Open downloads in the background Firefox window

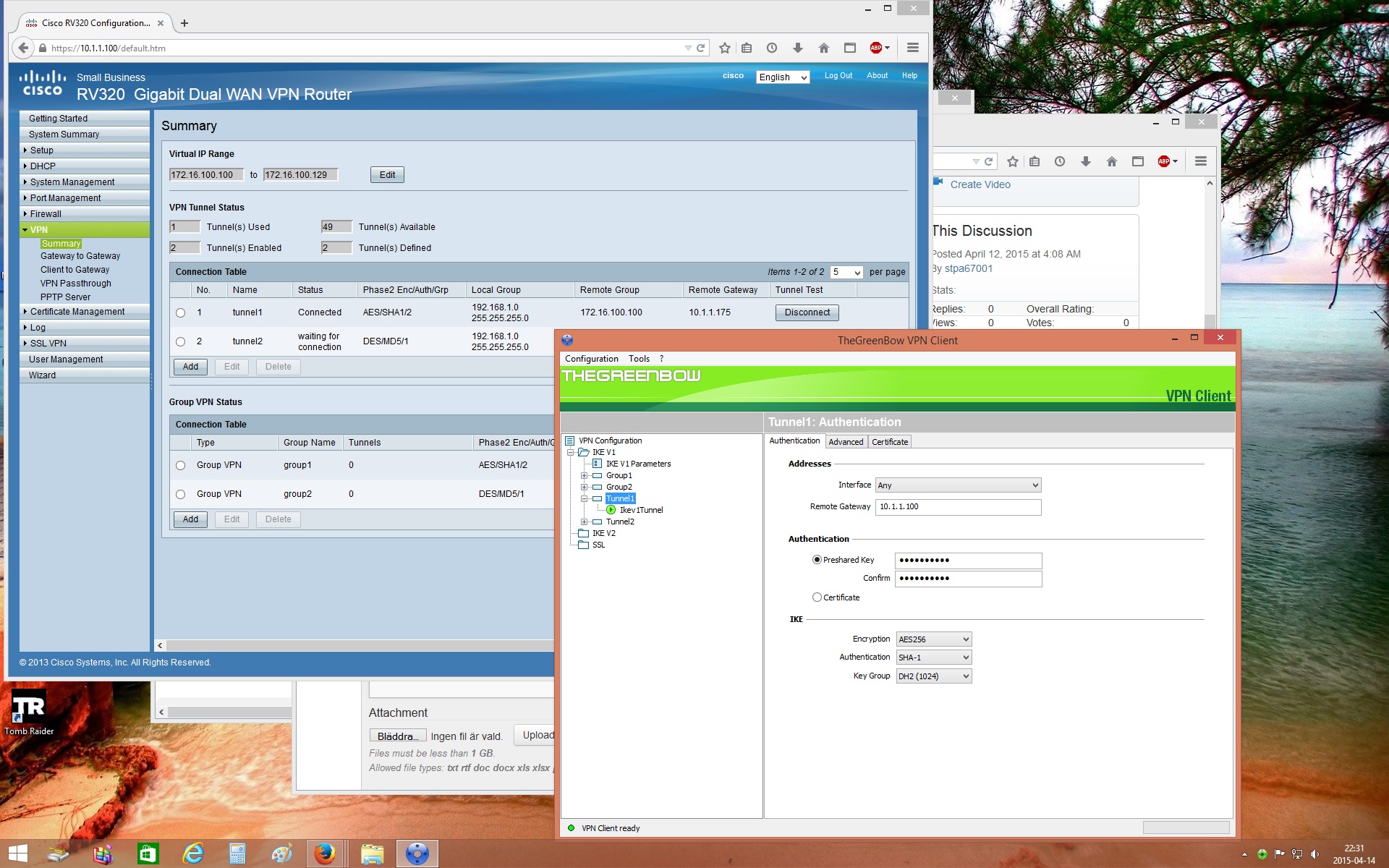[x=1086, y=161]
